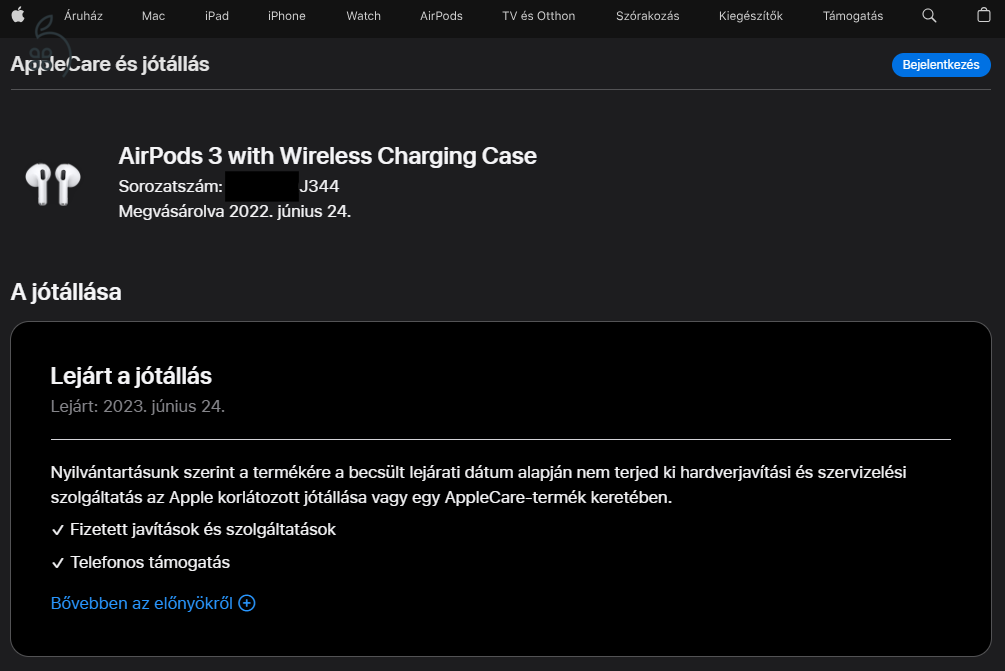
Task: Open TV és Otthon from the navigation
Action: (x=538, y=15)
